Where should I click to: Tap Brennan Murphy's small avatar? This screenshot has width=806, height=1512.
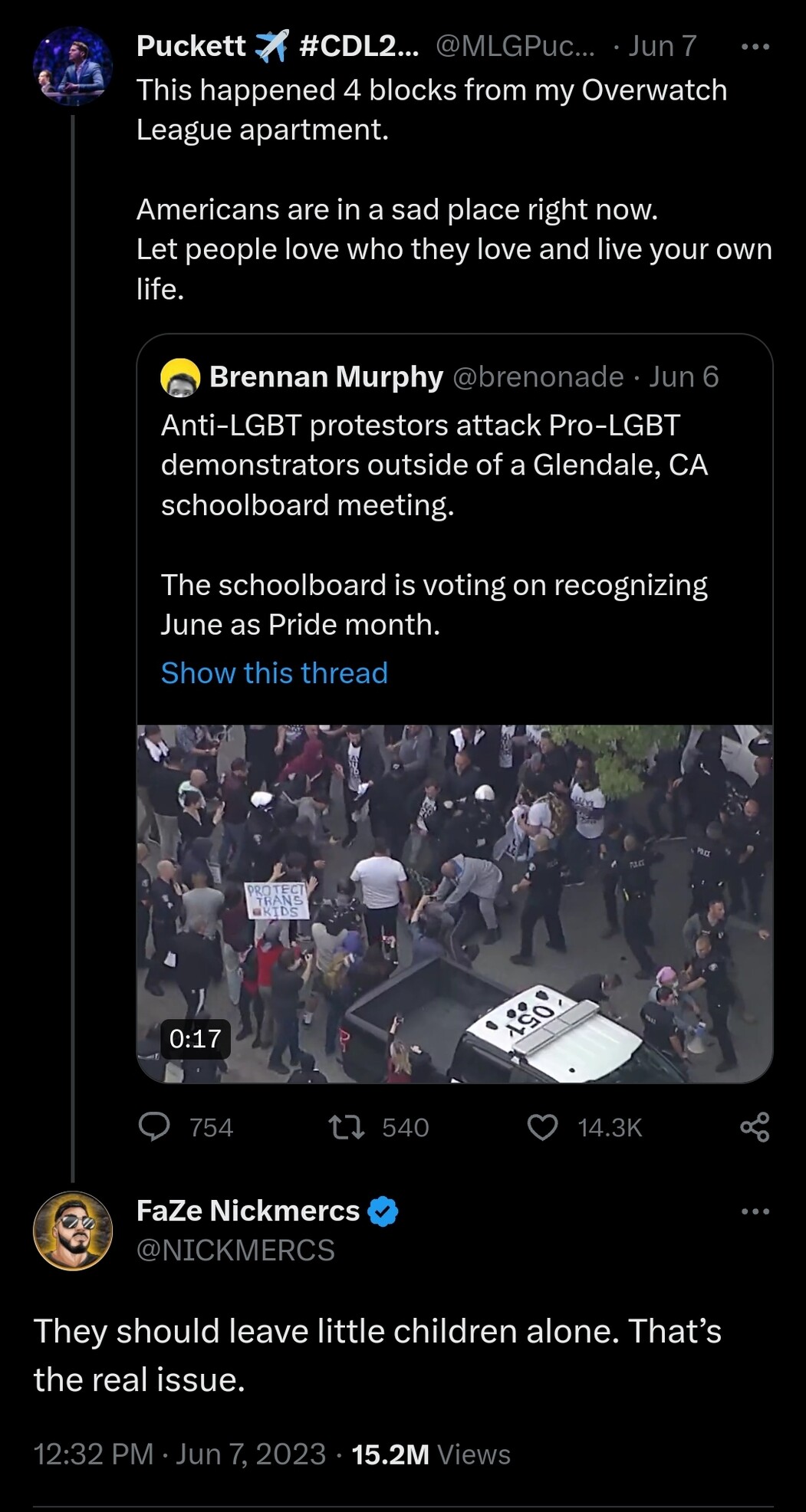pos(180,377)
